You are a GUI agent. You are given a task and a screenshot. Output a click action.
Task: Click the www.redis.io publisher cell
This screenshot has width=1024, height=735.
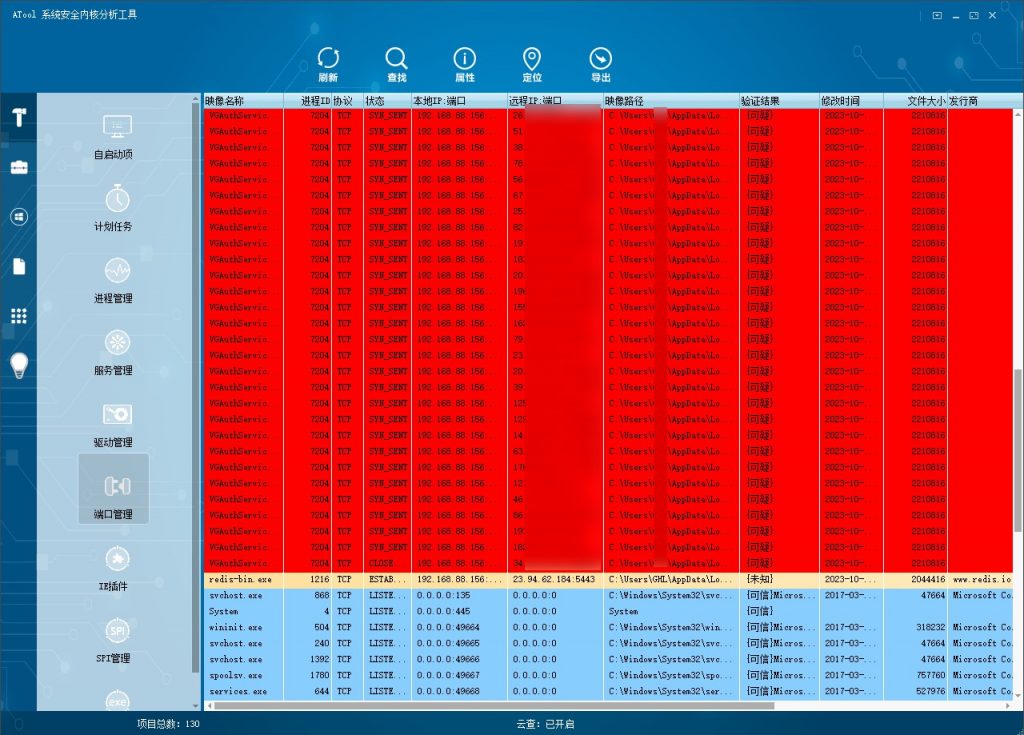point(982,579)
